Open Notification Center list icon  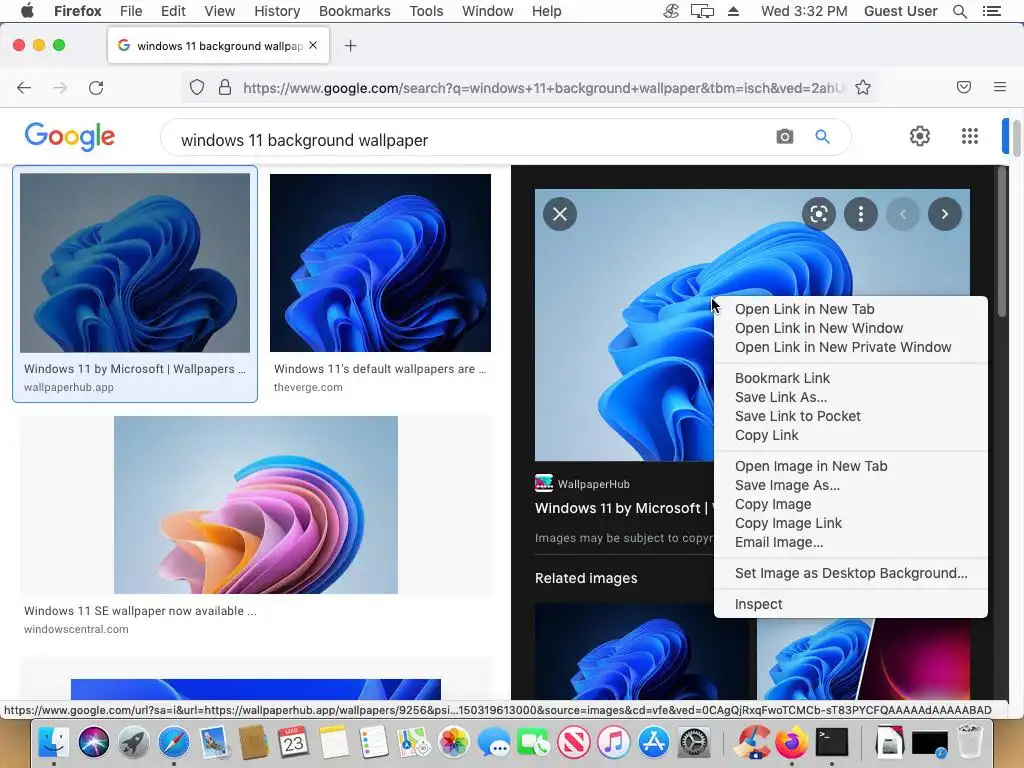(x=991, y=11)
